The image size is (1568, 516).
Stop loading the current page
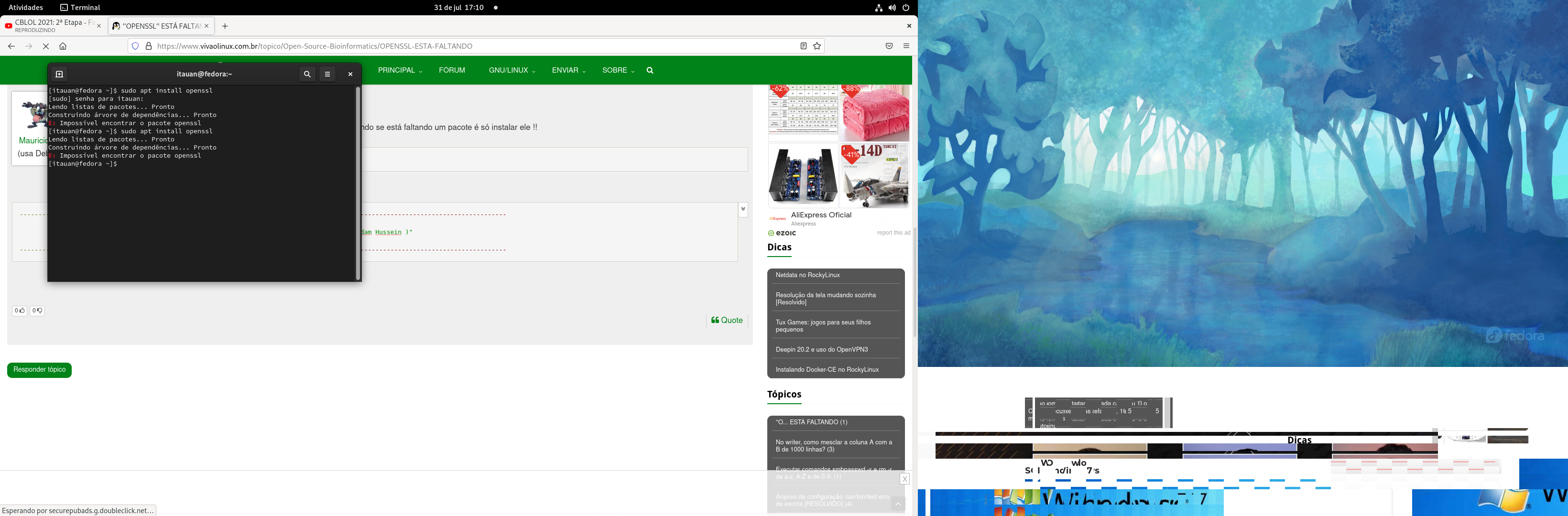(x=45, y=46)
